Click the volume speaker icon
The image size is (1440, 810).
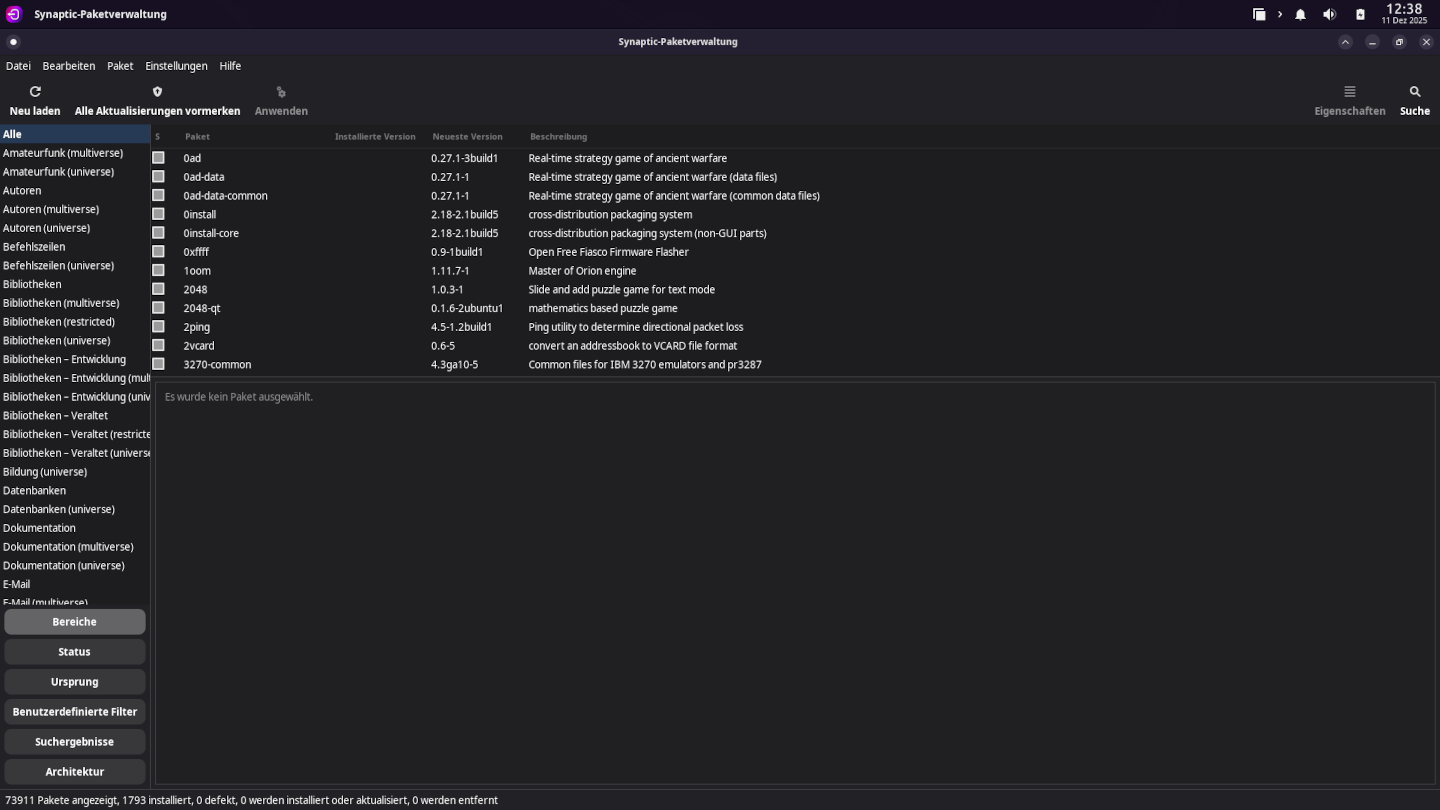1329,15
